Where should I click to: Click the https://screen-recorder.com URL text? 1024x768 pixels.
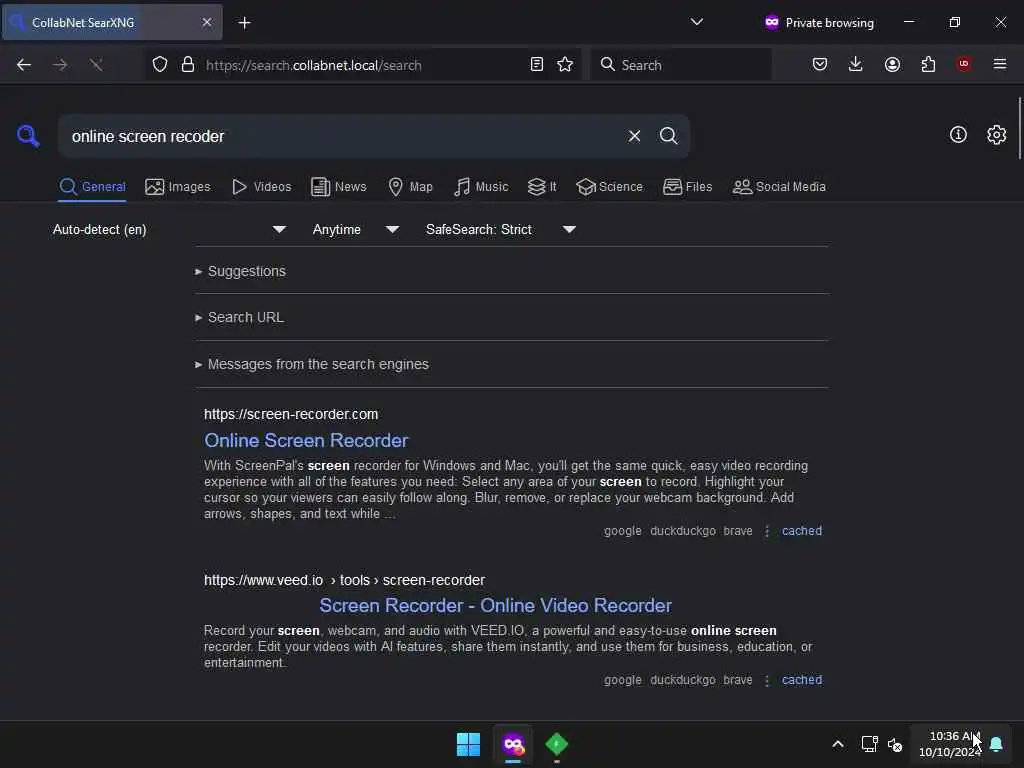coord(291,414)
